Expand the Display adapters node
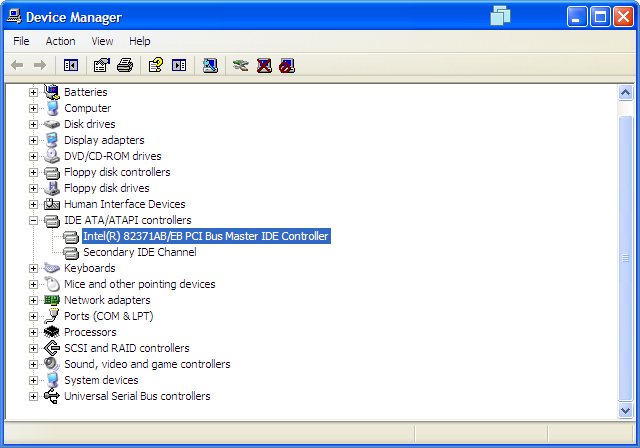 33,140
